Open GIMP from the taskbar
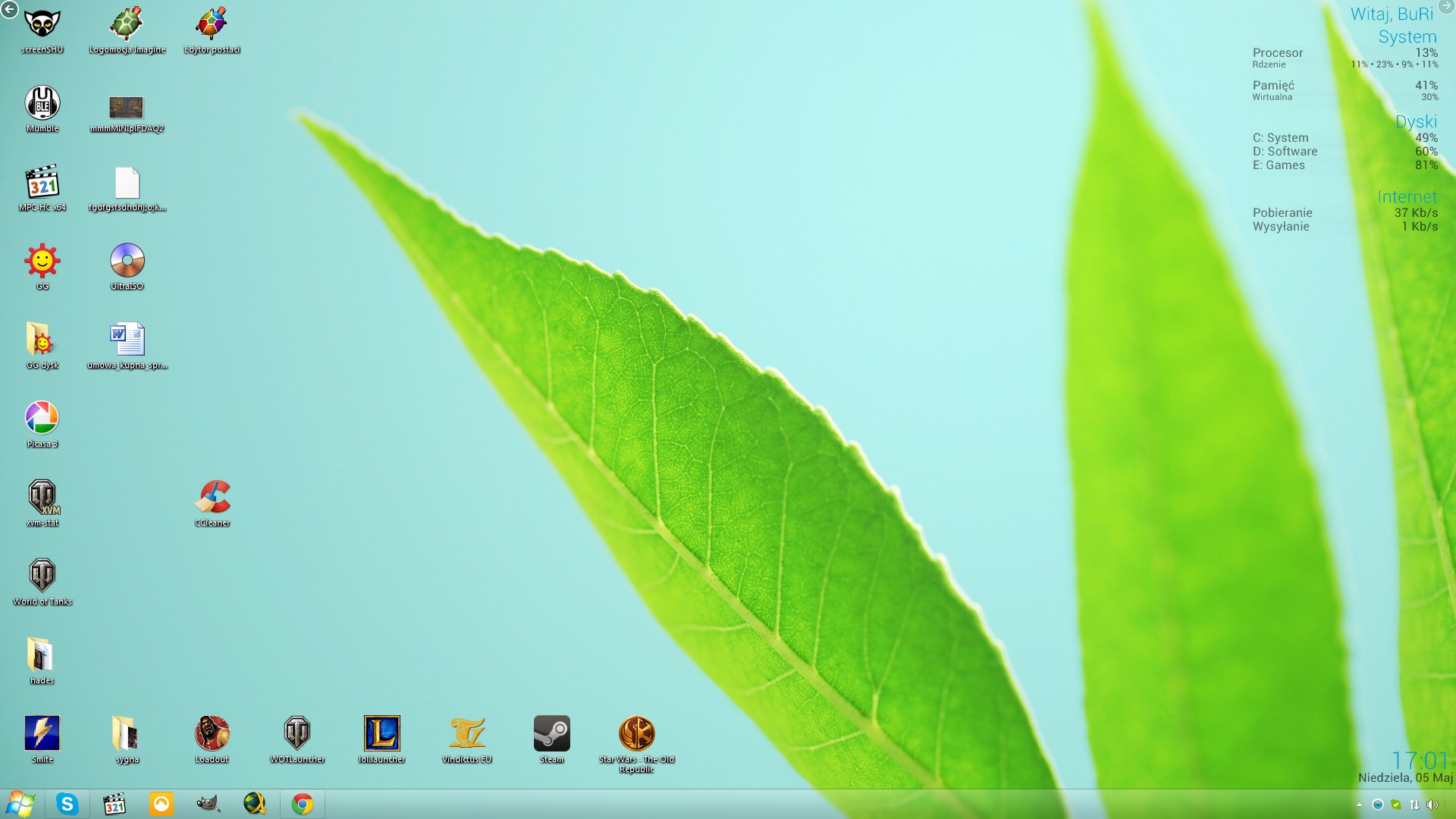The height and width of the screenshot is (819, 1456). point(208,804)
